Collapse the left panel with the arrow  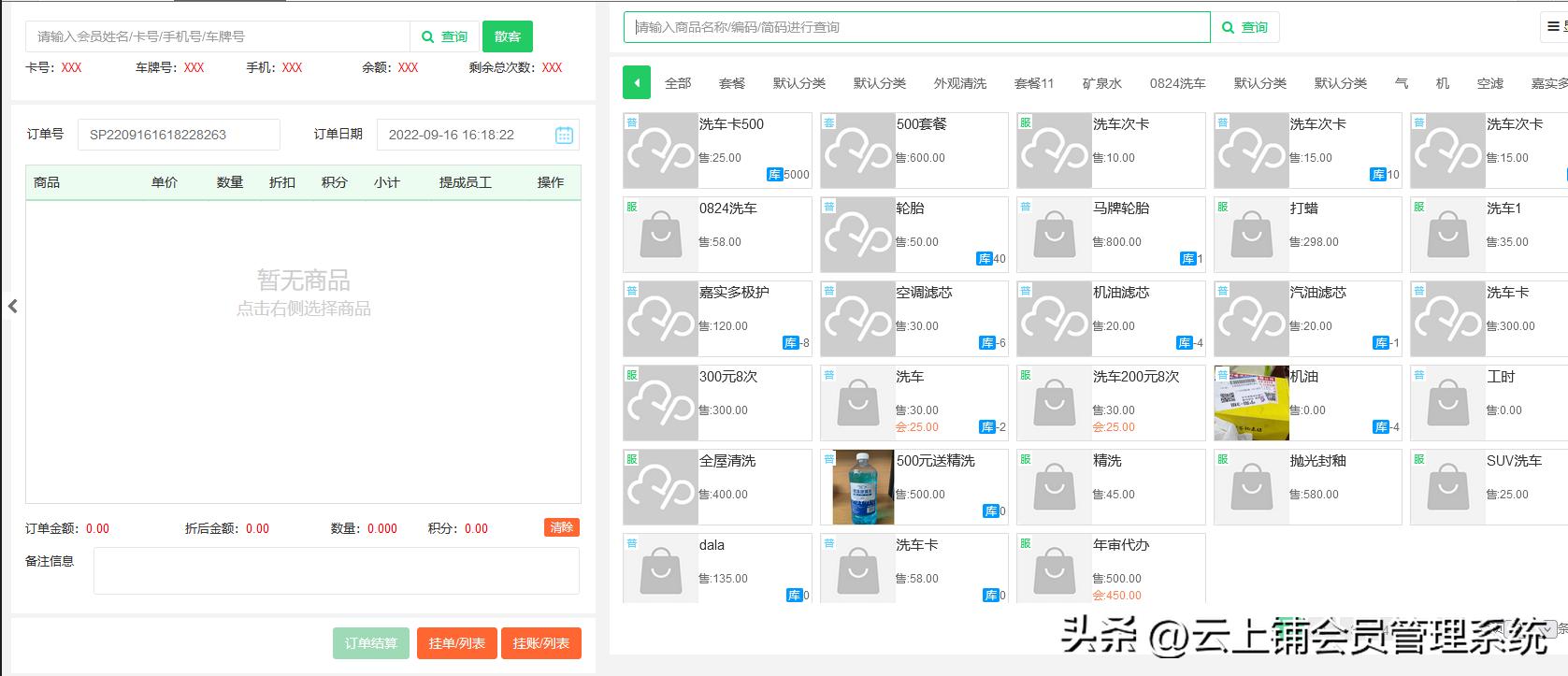click(x=13, y=307)
